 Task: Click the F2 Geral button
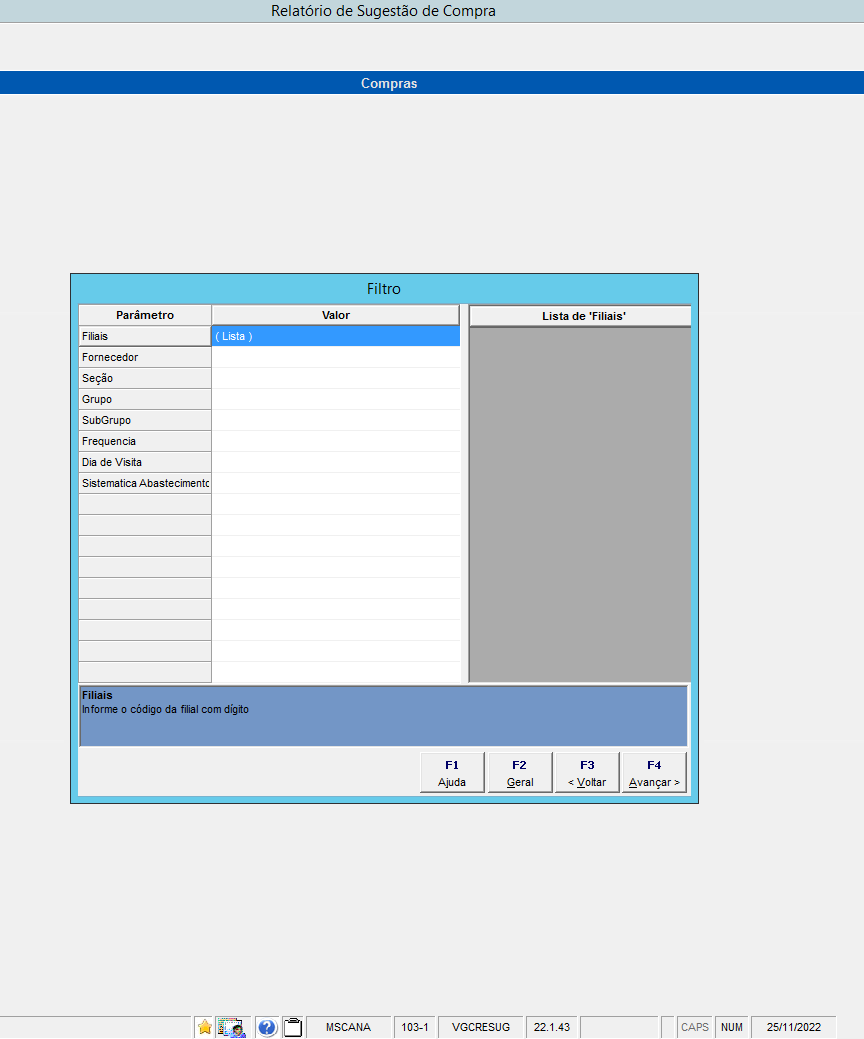tap(519, 773)
